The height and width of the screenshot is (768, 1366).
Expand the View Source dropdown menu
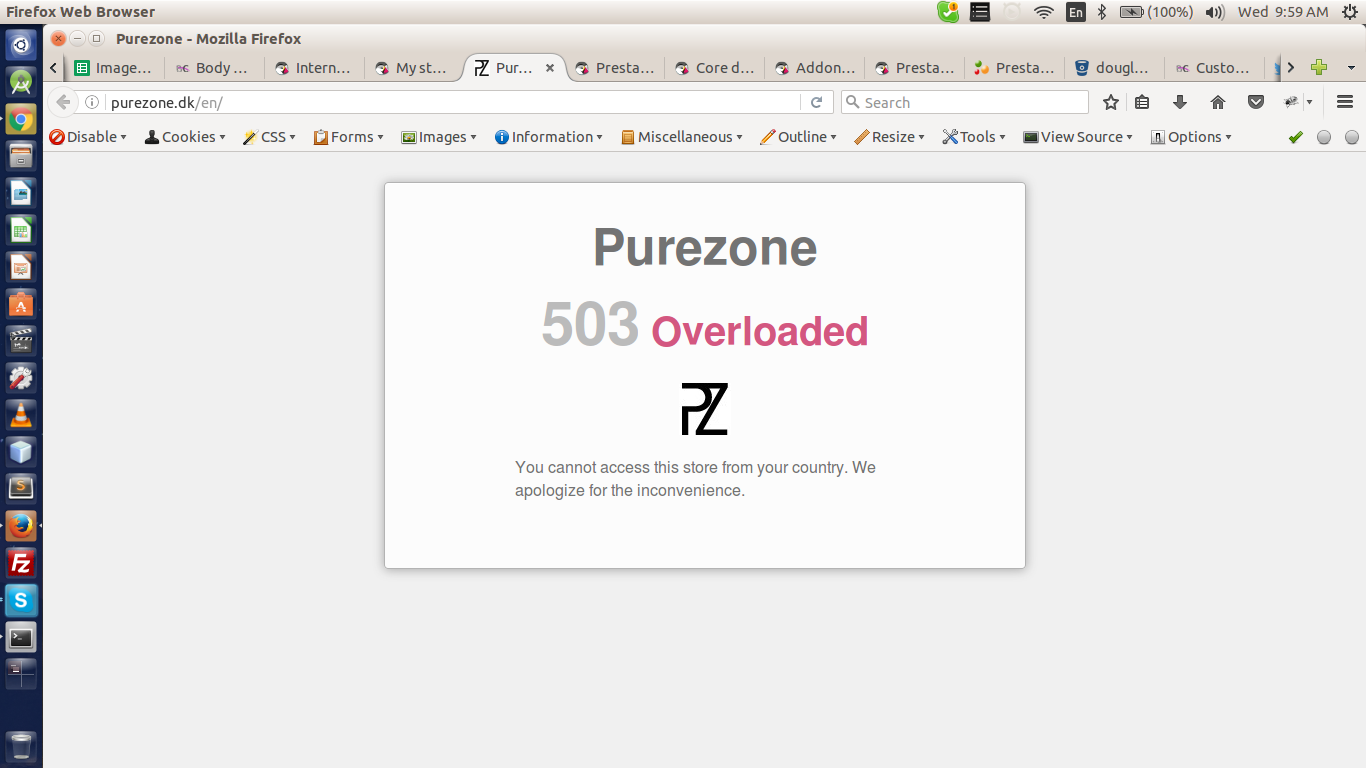[x=1078, y=137]
